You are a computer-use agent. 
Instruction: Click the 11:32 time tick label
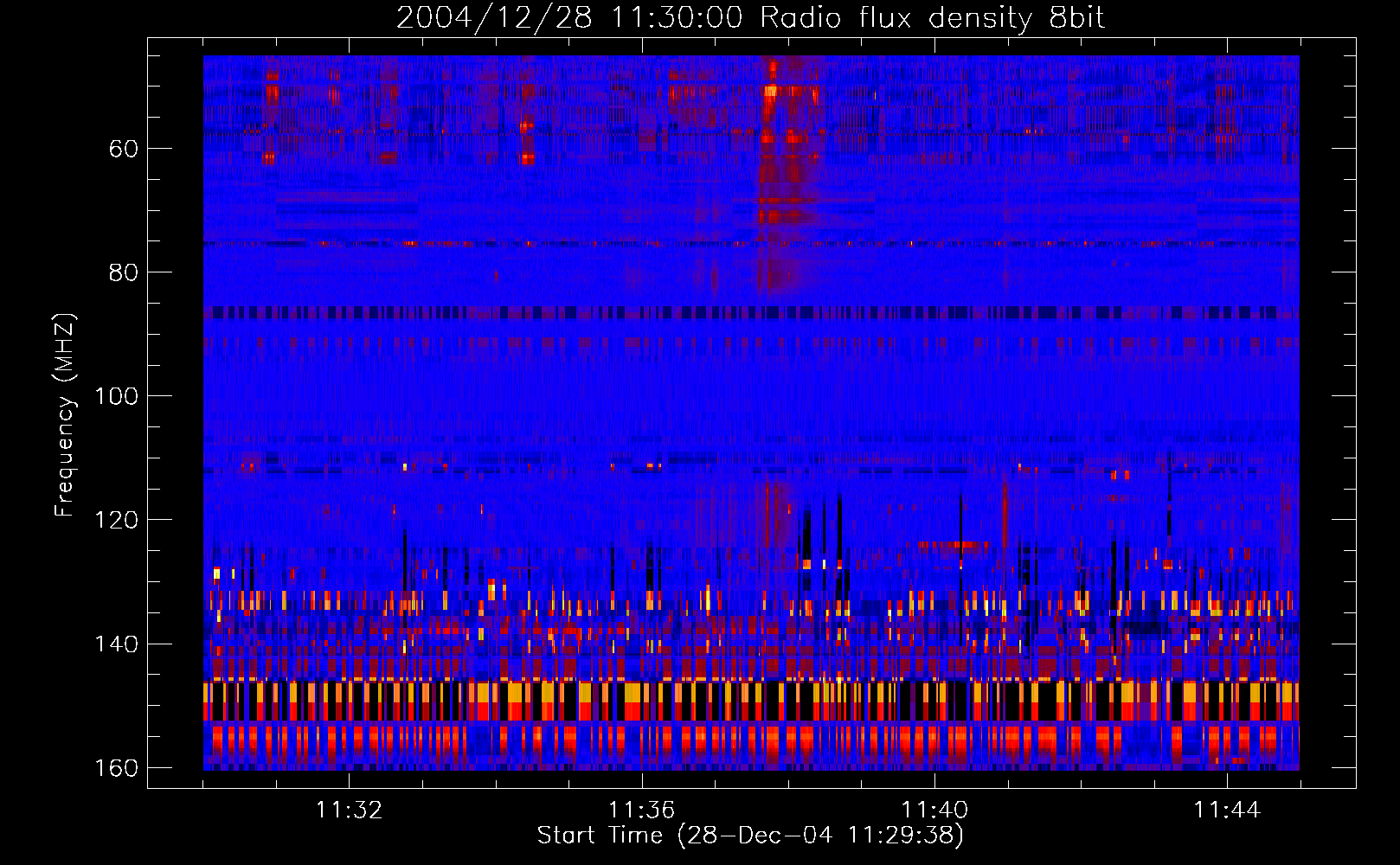(x=349, y=811)
